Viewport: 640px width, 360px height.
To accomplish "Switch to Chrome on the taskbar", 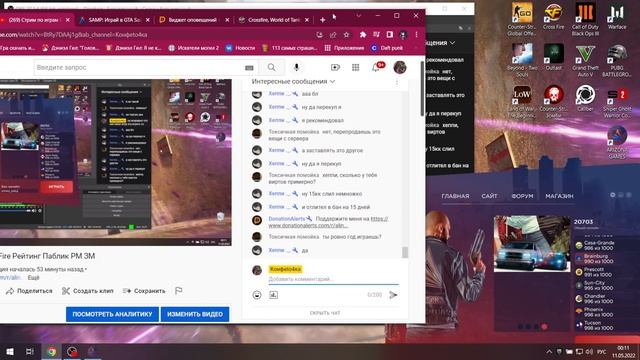I will (x=51, y=351).
